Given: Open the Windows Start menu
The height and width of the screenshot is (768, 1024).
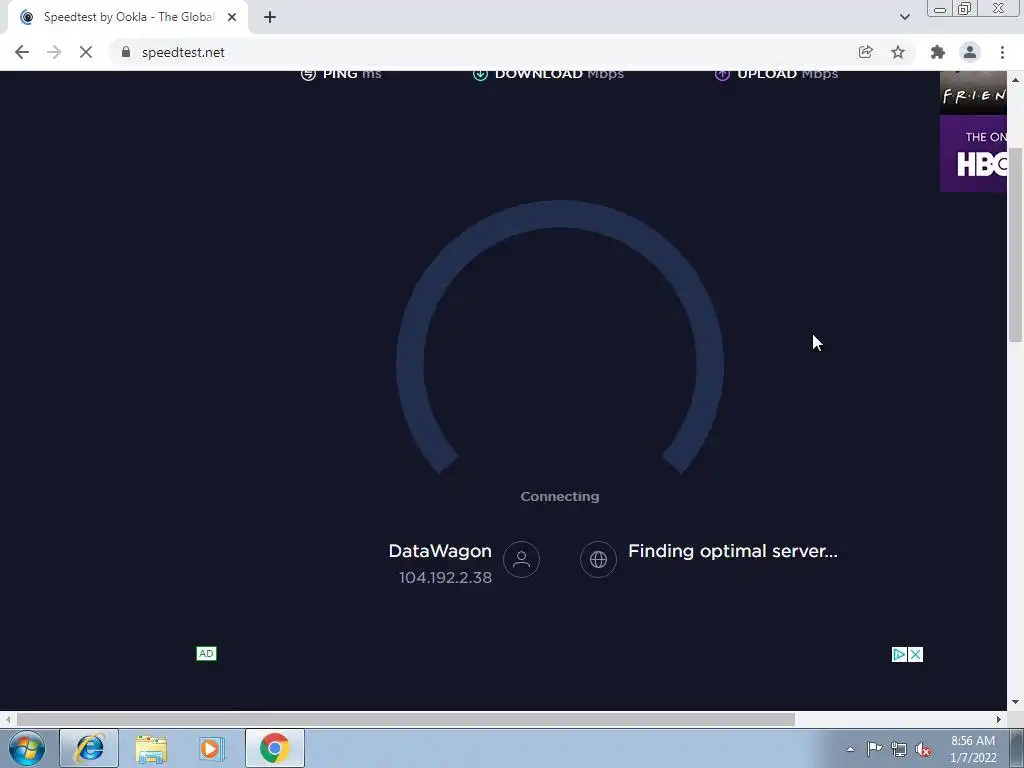Looking at the screenshot, I should point(27,748).
